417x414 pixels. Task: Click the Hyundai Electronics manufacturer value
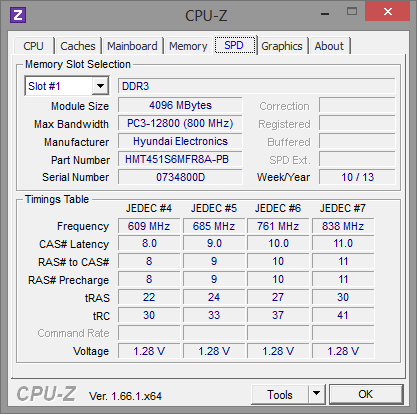click(180, 141)
